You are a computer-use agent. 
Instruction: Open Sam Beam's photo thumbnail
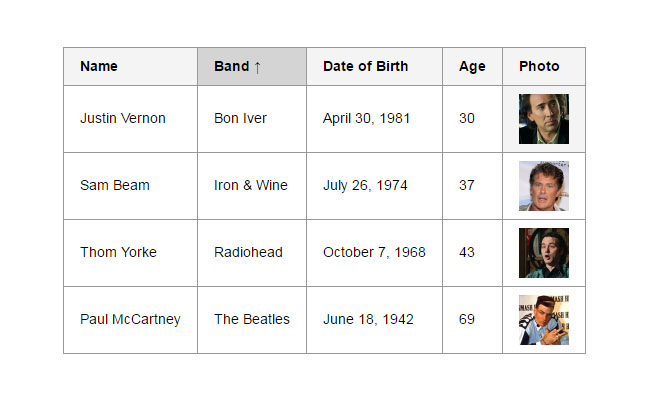point(543,186)
